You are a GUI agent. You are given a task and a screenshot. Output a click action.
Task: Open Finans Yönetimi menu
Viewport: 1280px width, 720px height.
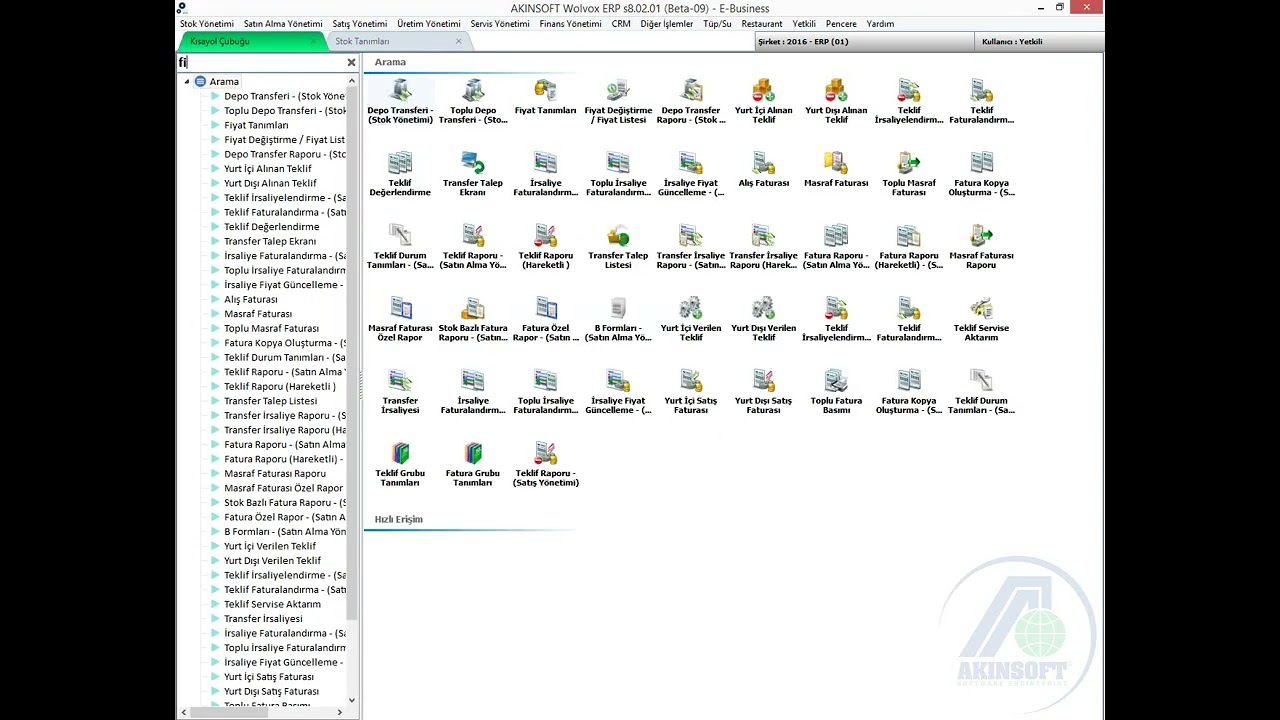[570, 24]
